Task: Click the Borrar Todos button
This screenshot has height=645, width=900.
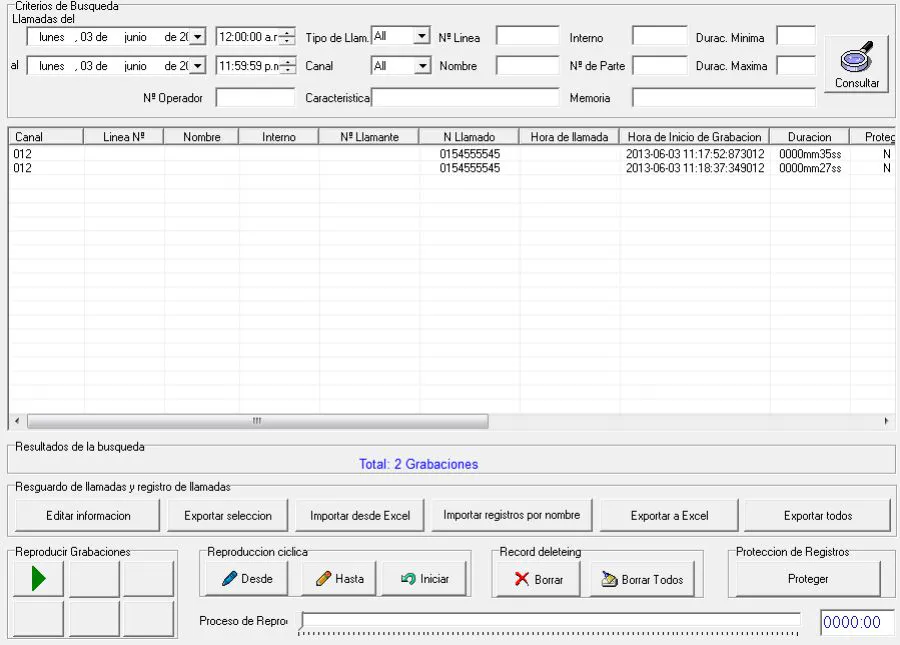Action: [642, 580]
